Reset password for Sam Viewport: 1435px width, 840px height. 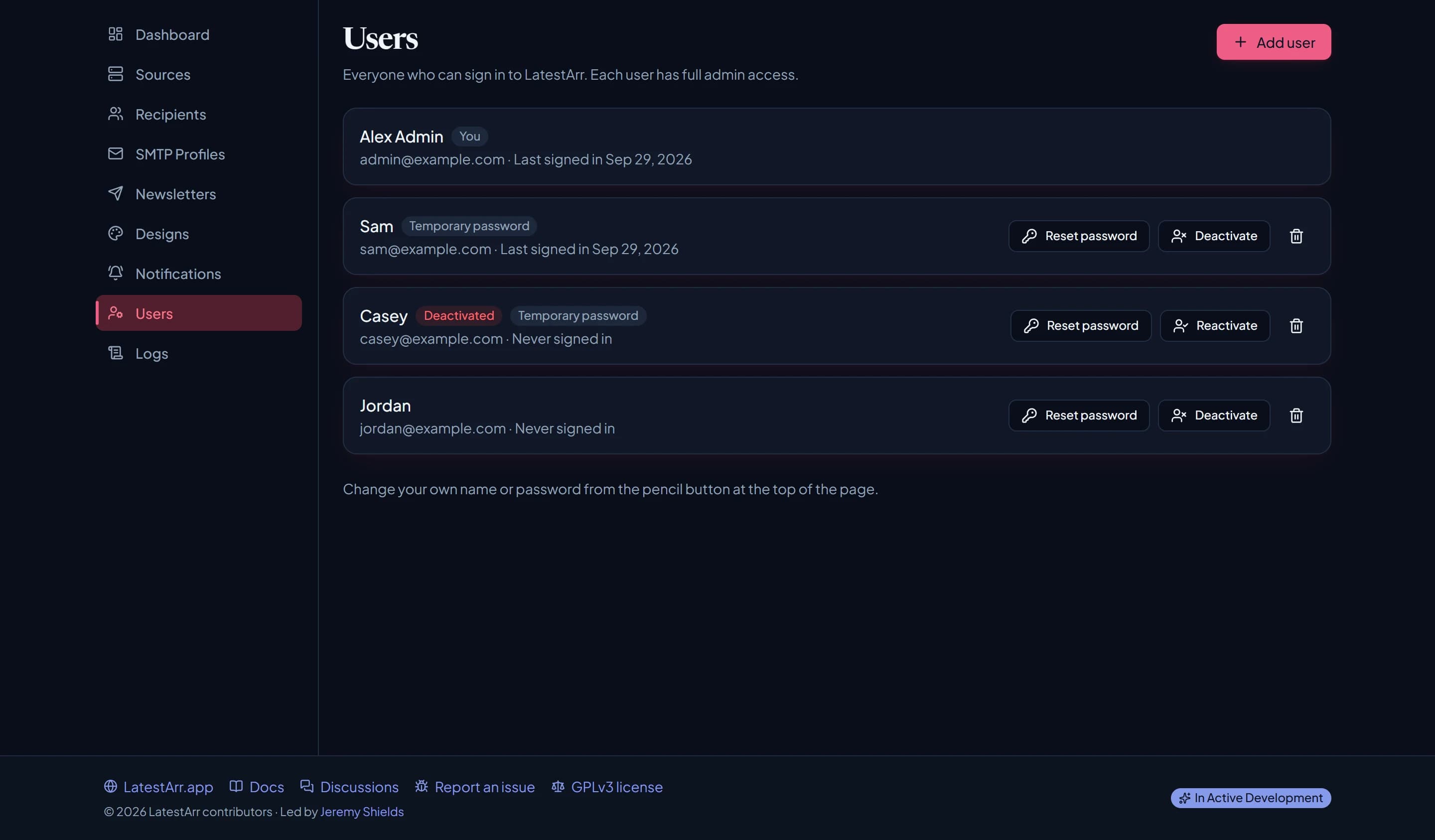pyautogui.click(x=1079, y=236)
